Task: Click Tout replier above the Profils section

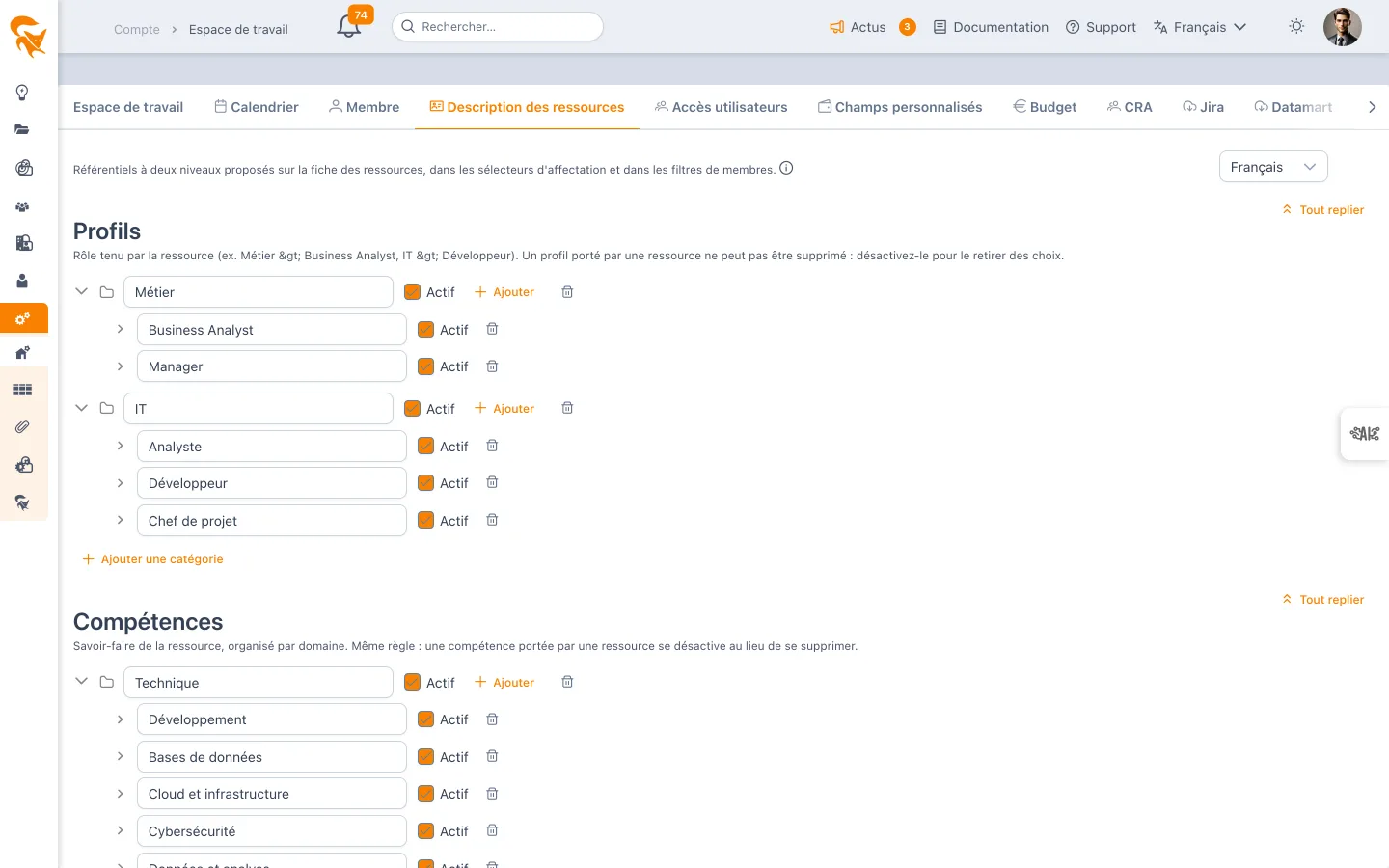Action: pyautogui.click(x=1322, y=210)
